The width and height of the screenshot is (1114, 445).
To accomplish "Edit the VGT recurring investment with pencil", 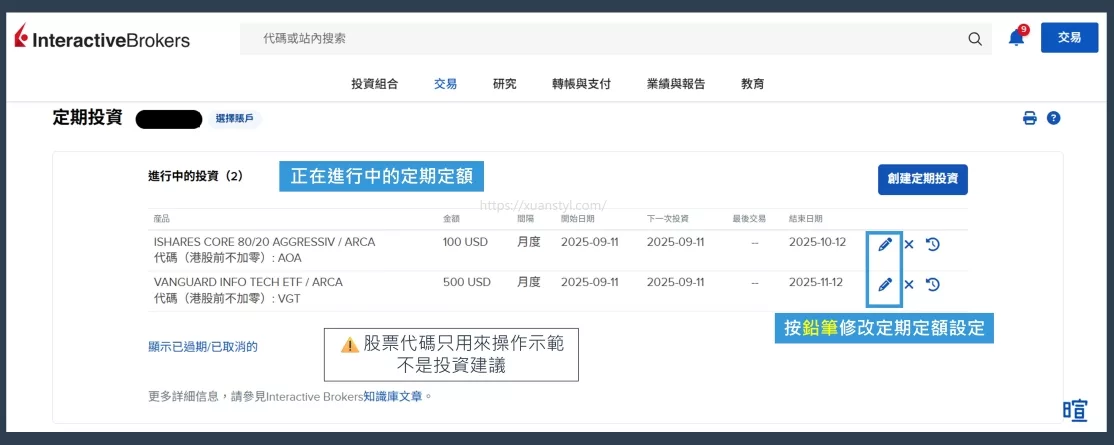I will tap(885, 284).
